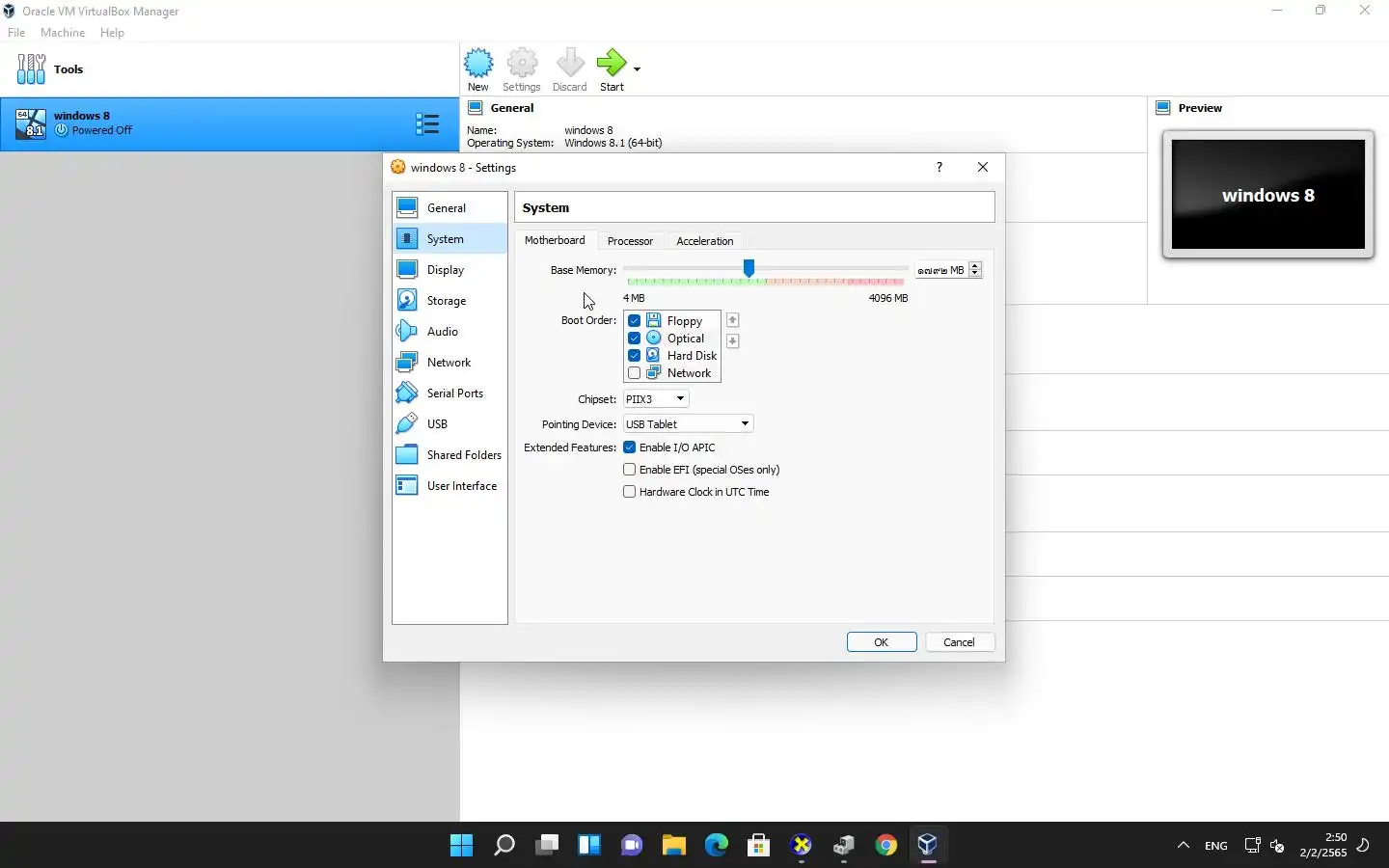
Task: Open Microsoft Edge from the taskbar
Action: click(717, 846)
